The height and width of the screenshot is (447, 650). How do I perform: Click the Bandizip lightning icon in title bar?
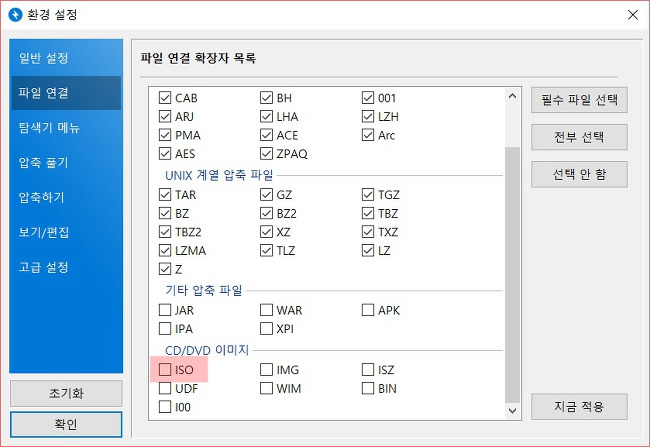tap(15, 15)
